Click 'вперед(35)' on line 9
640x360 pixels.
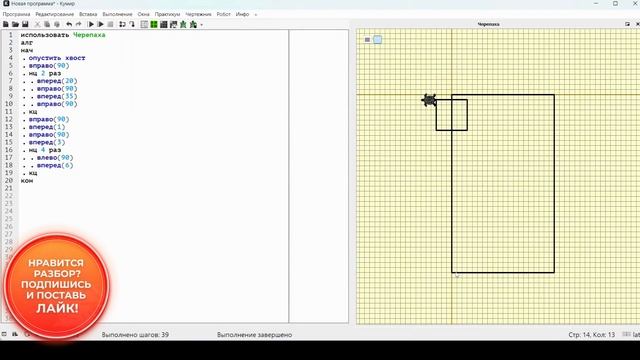pyautogui.click(x=57, y=96)
